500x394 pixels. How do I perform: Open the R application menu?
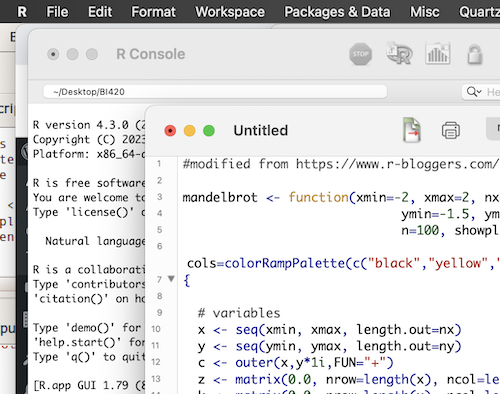pos(22,12)
